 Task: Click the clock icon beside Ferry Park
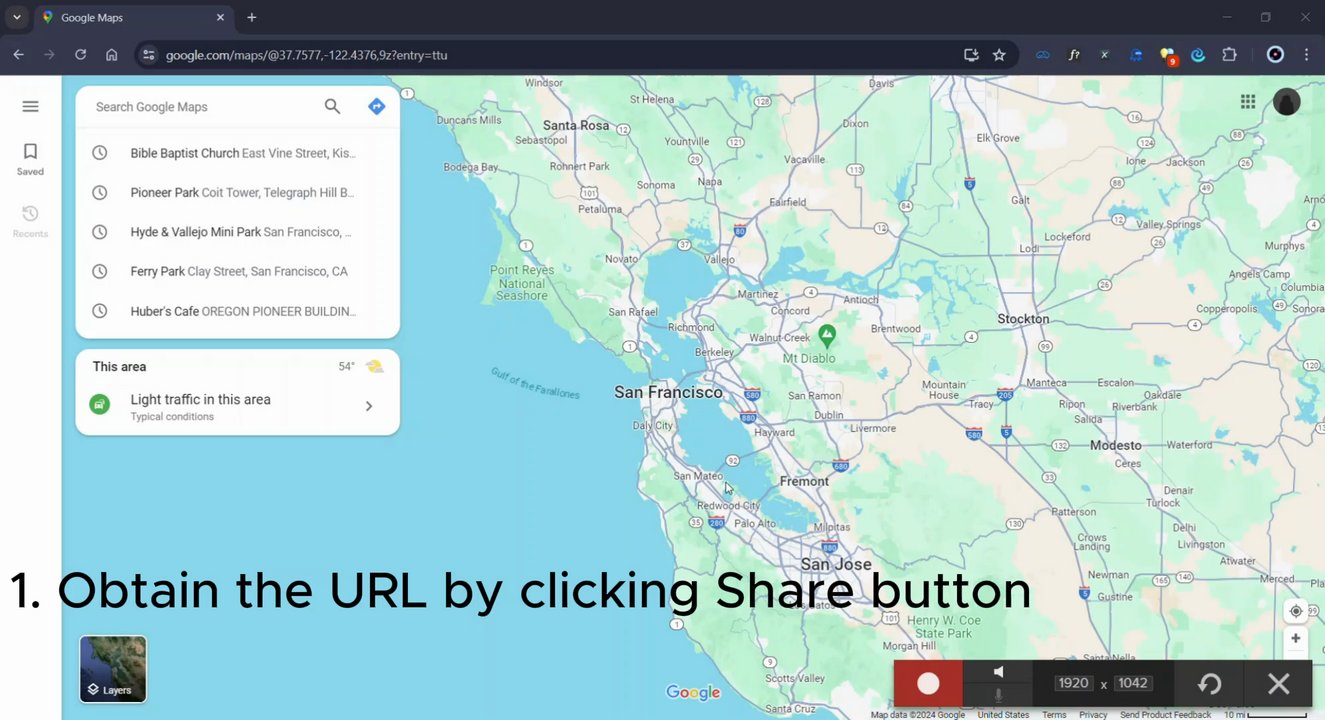100,272
